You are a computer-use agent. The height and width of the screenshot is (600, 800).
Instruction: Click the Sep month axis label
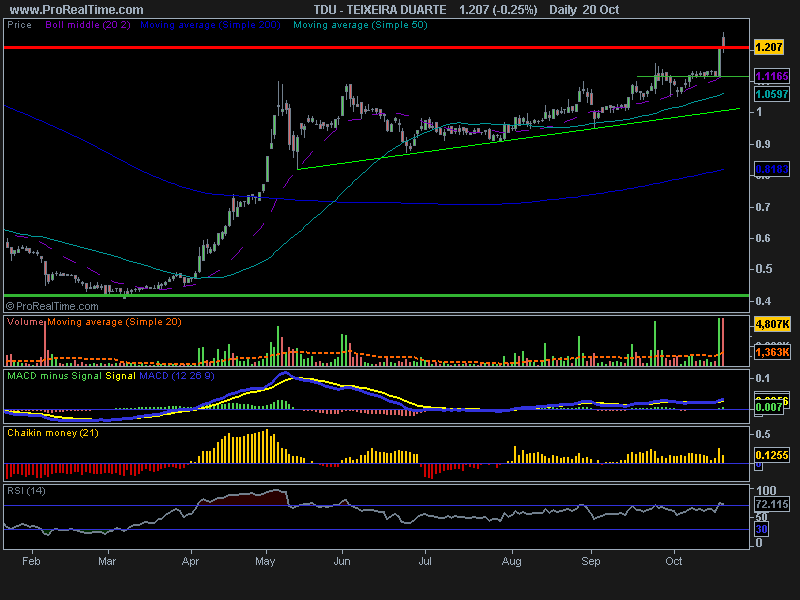coord(591,562)
